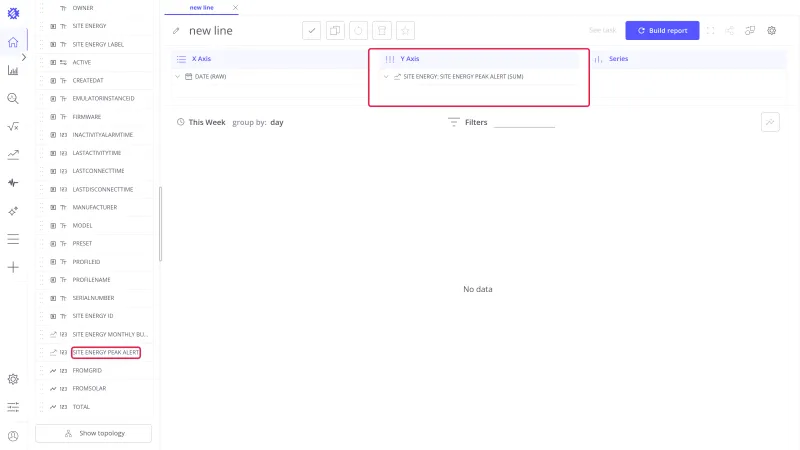
Task: Select the SERIALNUMBER field
Action: click(93, 298)
